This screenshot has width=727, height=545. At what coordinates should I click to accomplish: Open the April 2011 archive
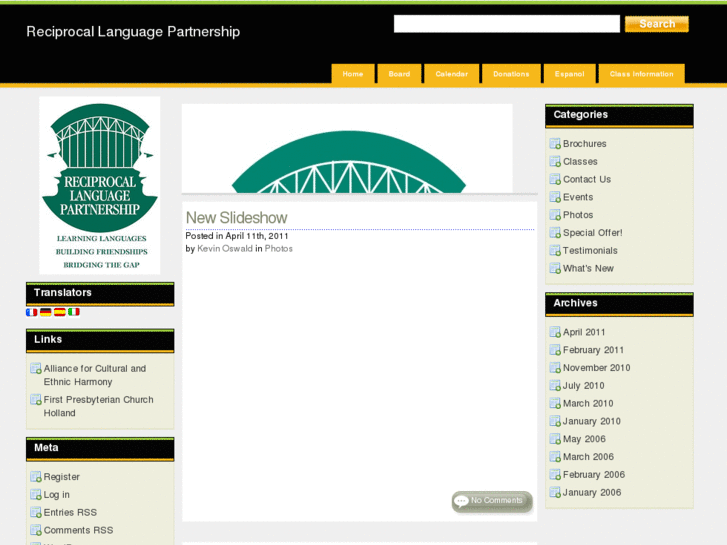(584, 333)
